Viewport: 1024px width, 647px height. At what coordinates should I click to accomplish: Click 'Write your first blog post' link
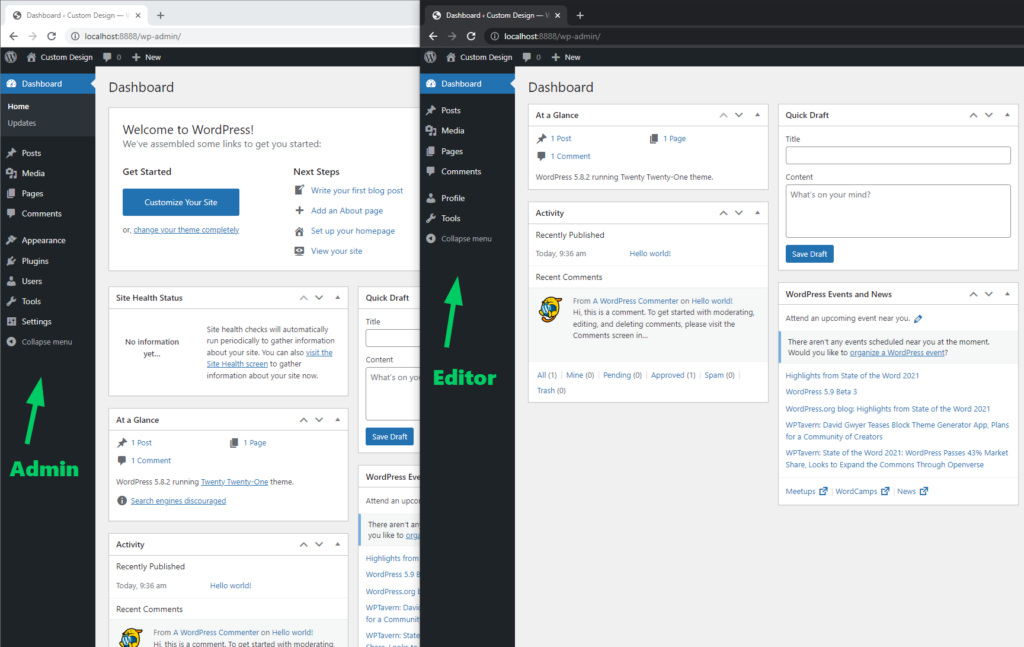[x=357, y=191]
